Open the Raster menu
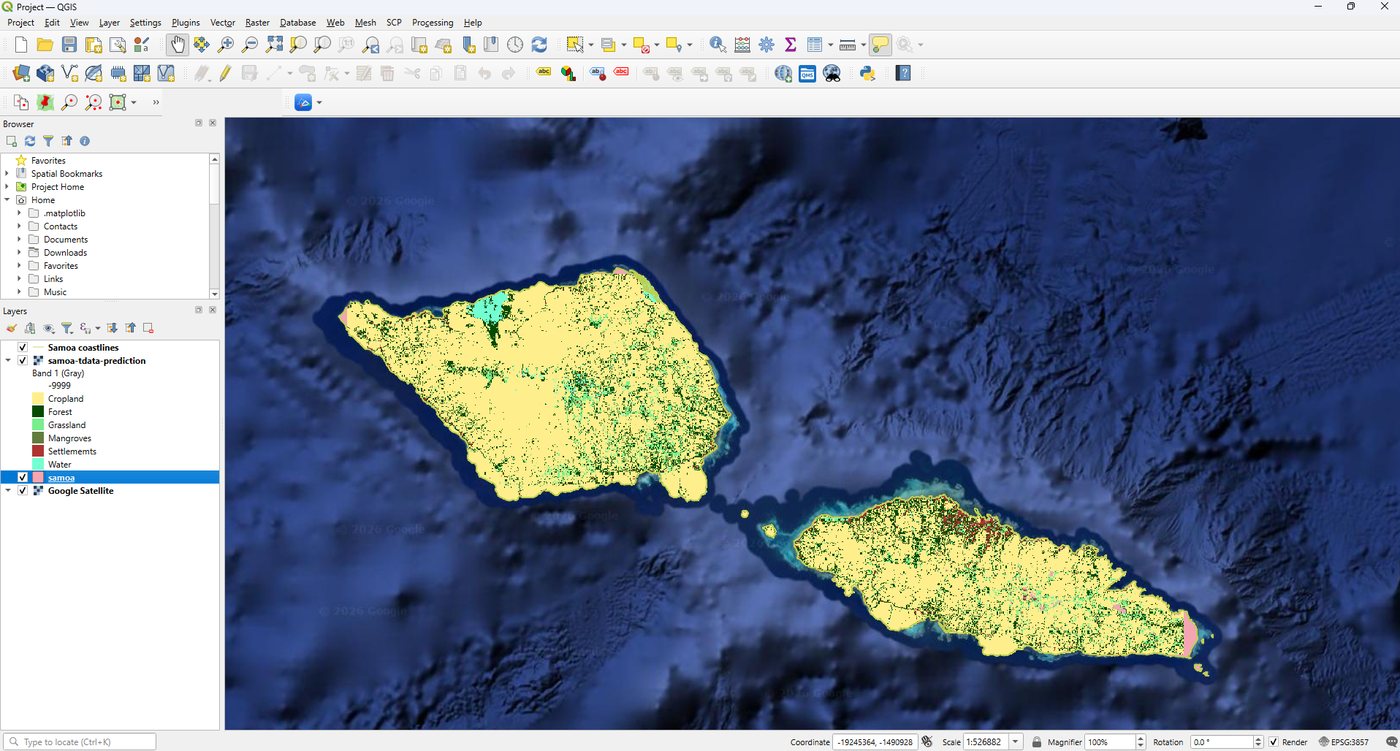The height and width of the screenshot is (751, 1400). 257,22
